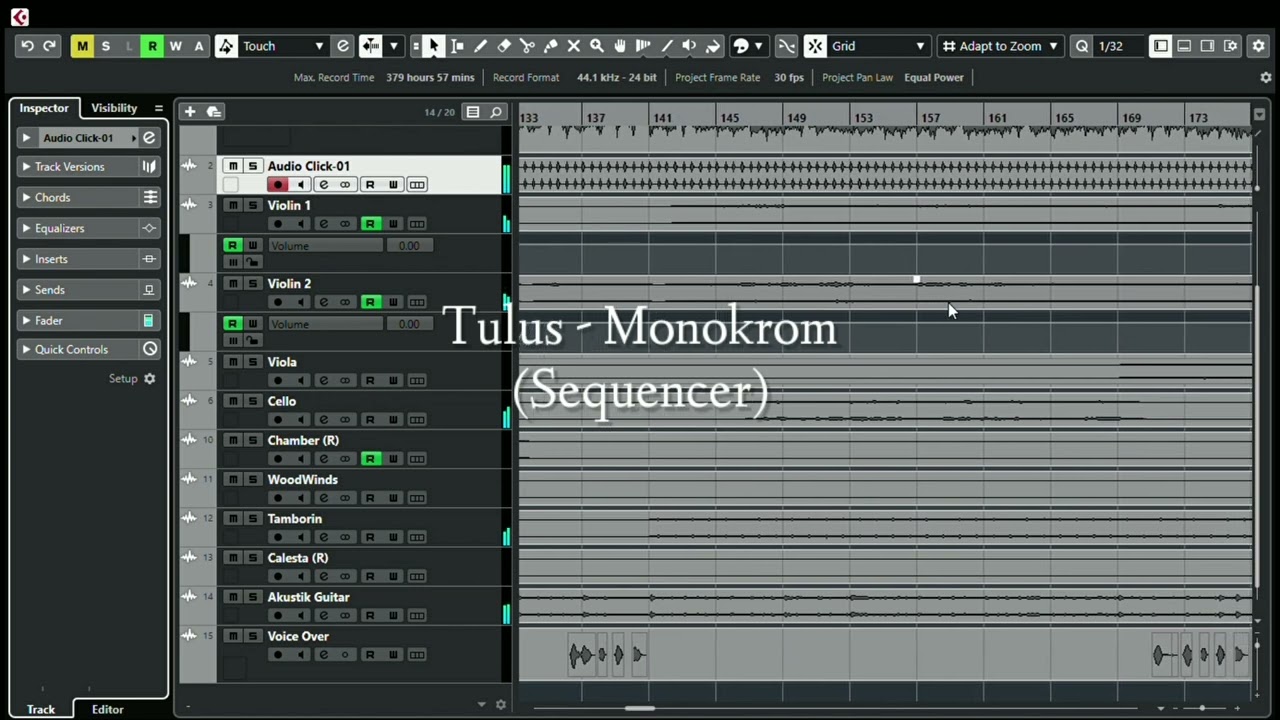Switch to the Track tab at bottom

[x=41, y=709]
